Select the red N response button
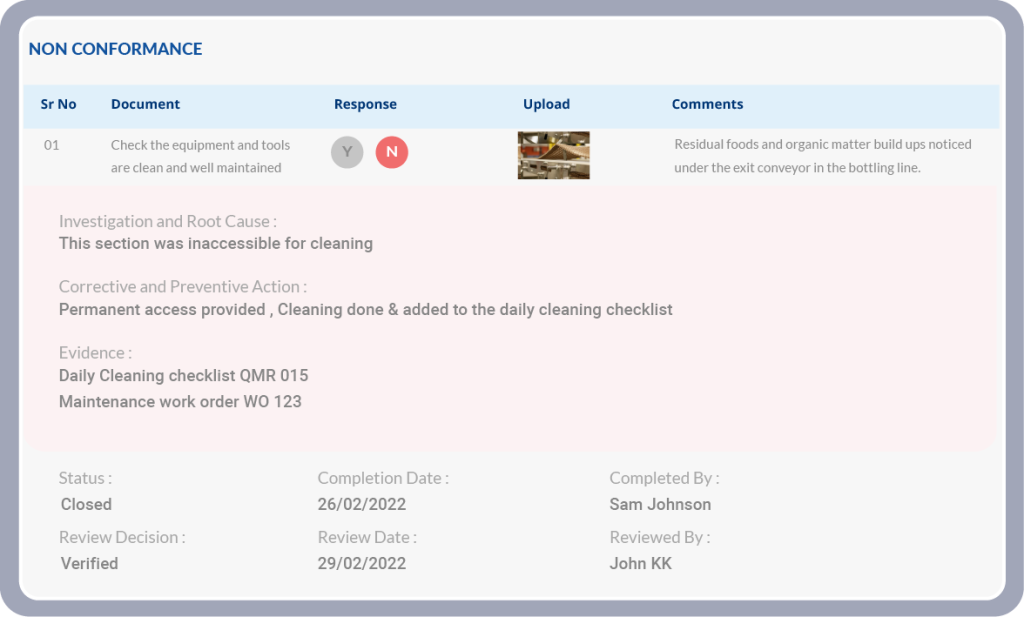This screenshot has width=1024, height=617. [x=392, y=152]
